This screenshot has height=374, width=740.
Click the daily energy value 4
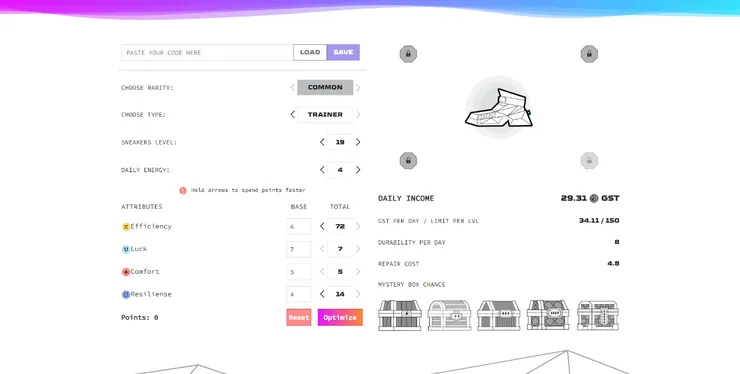click(340, 170)
